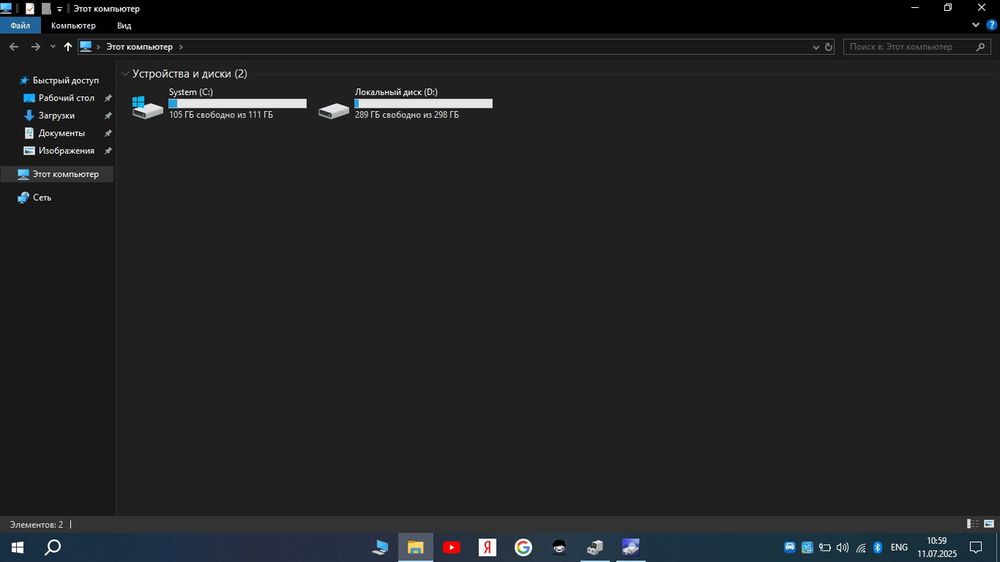Open the Customize Quick Access Toolbar dropdown
Screen dimensions: 1000x562
coord(59,9)
